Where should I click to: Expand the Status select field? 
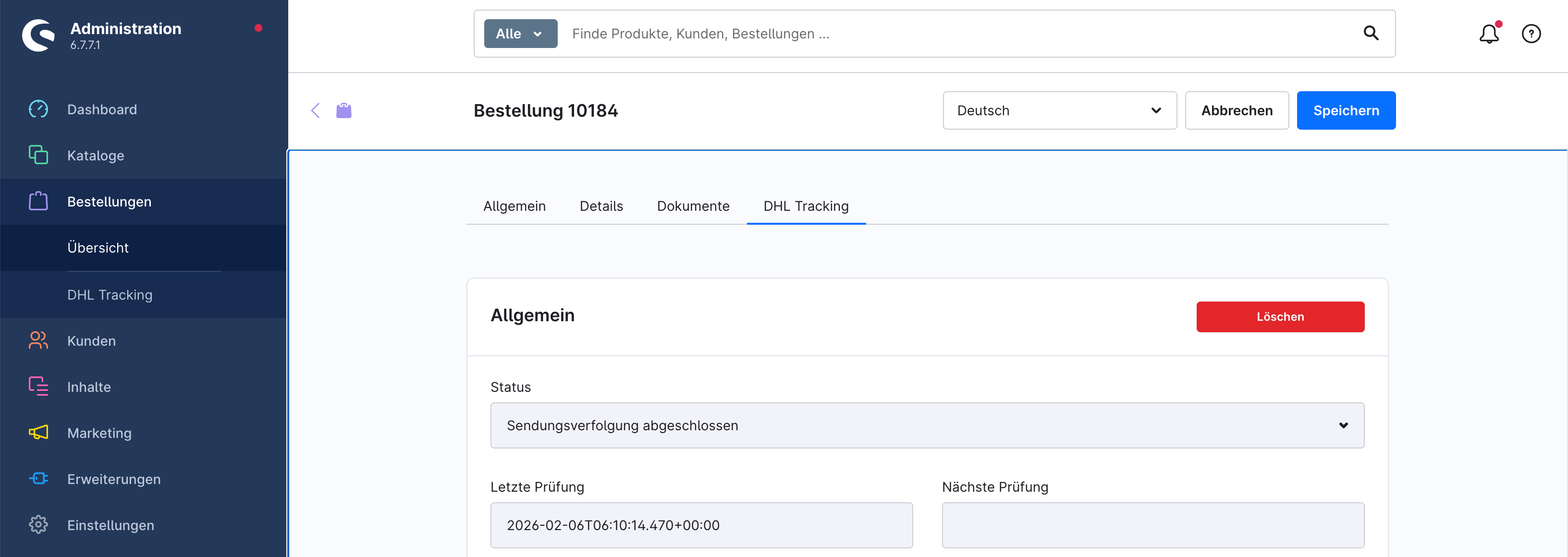click(x=927, y=425)
